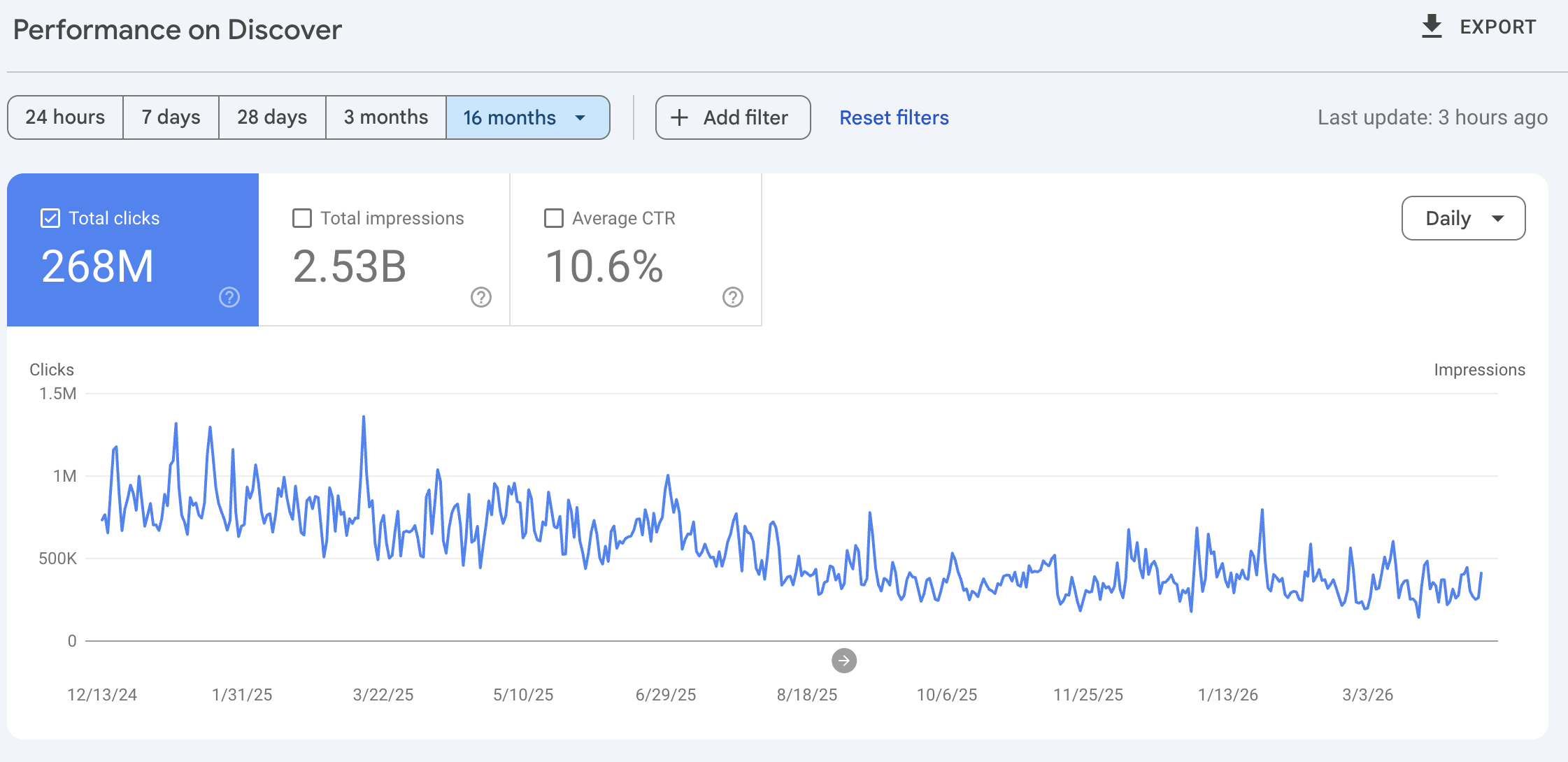Click the plus icon next to Add filter
1568x762 pixels.
click(x=678, y=117)
